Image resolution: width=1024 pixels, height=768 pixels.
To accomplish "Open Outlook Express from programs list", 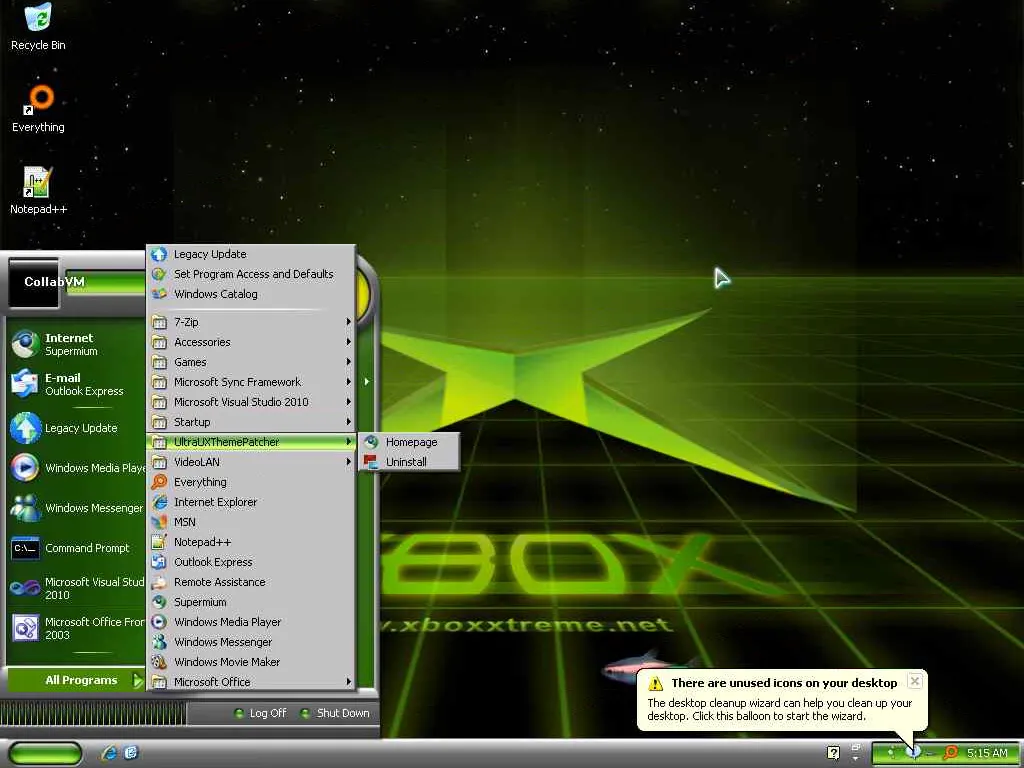I will point(251,562).
